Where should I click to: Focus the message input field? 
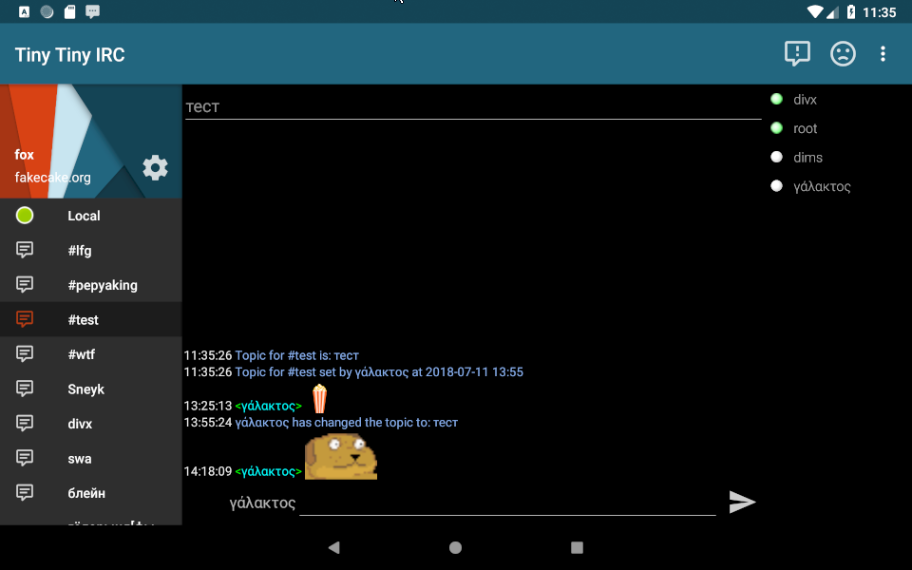click(507, 503)
